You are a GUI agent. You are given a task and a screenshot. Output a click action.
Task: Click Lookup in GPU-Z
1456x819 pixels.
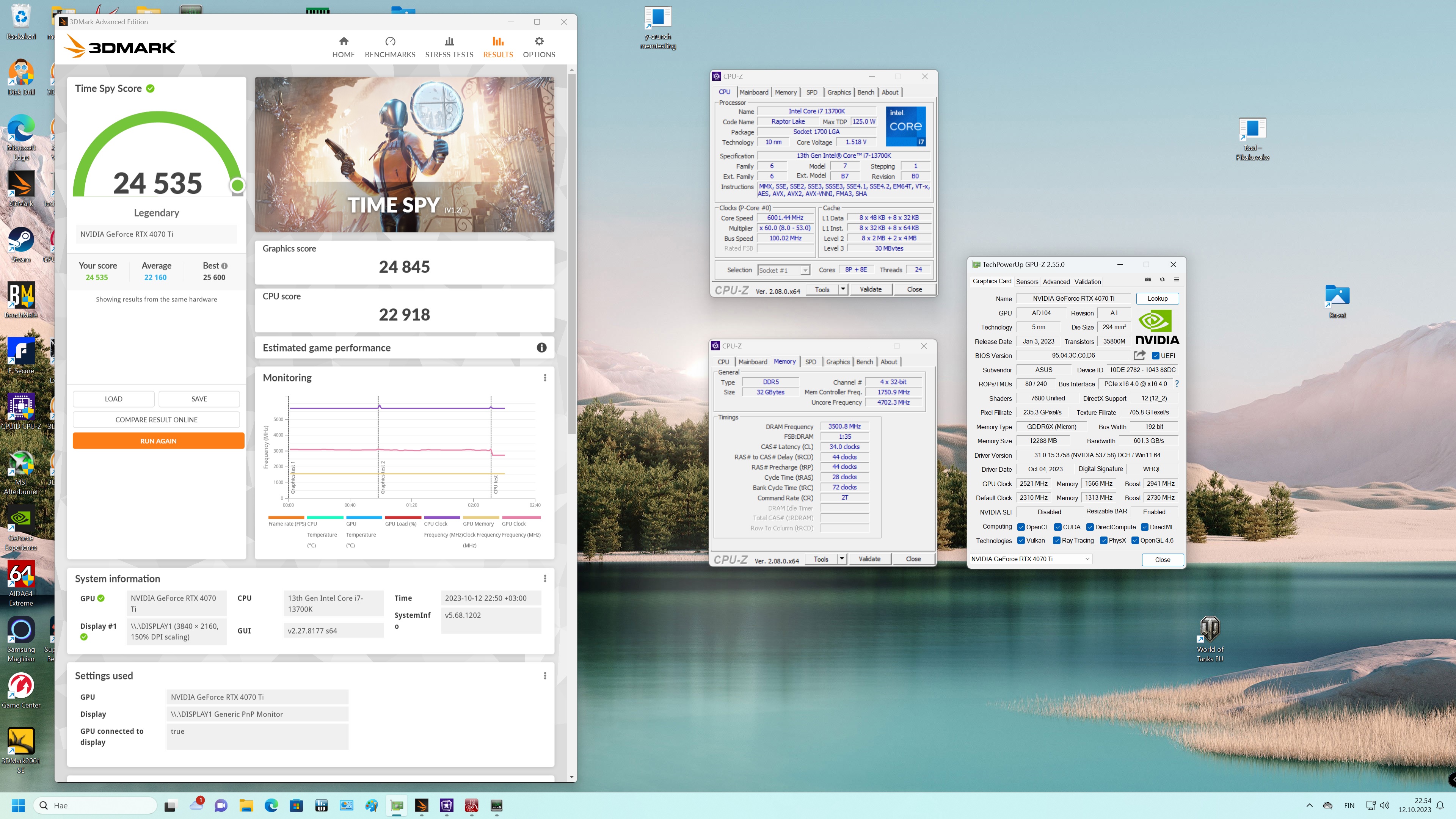point(1157,298)
